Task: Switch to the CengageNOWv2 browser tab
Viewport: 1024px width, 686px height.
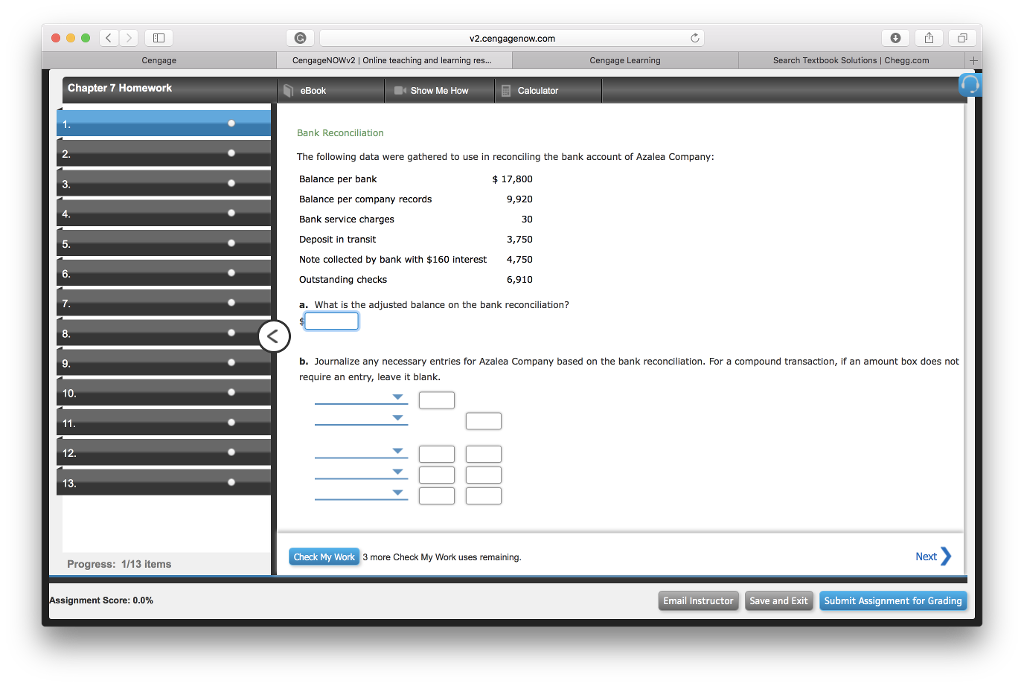Action: point(392,60)
